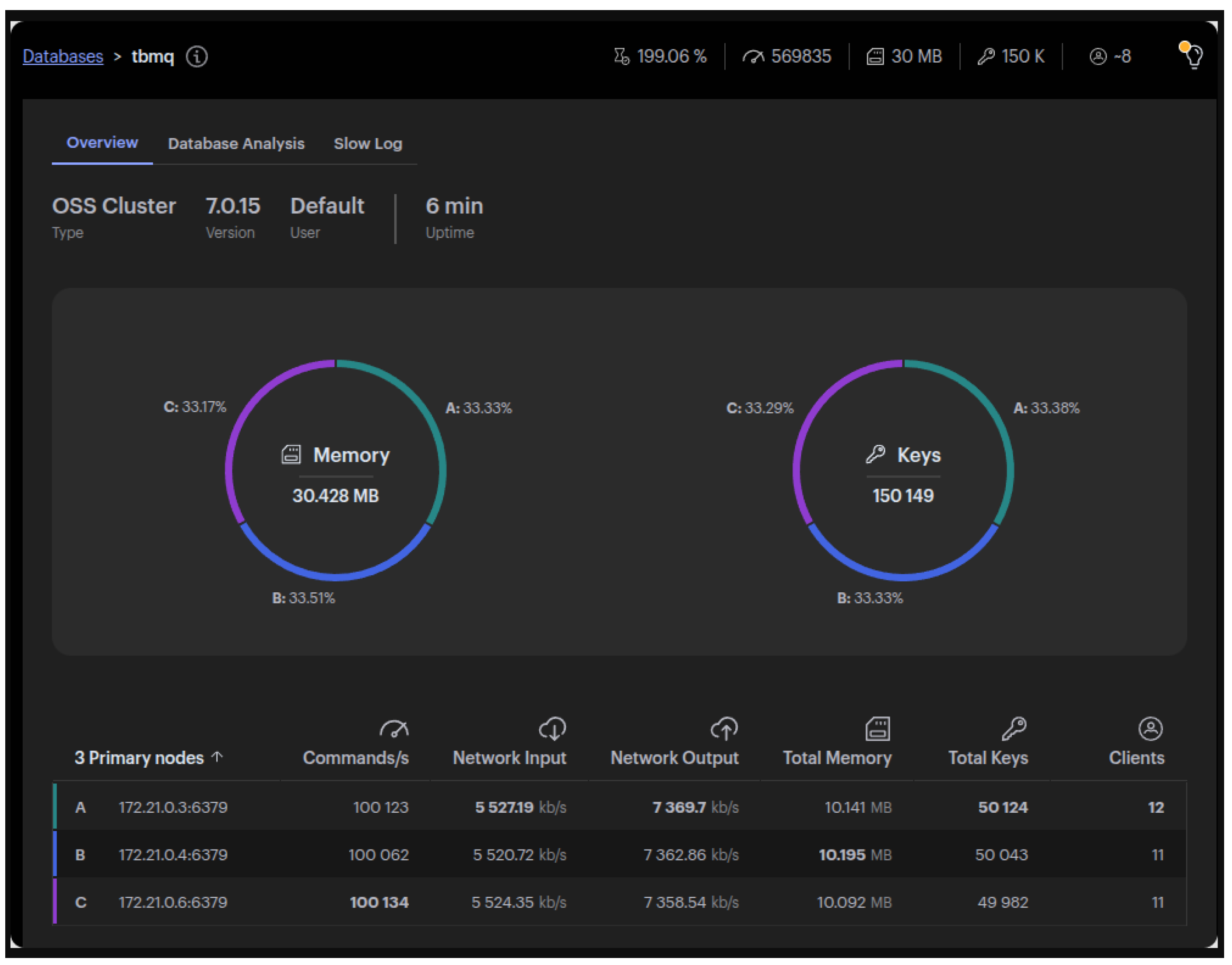
Task: Click memory chip icon beside 30 MB
Action: coord(874,56)
